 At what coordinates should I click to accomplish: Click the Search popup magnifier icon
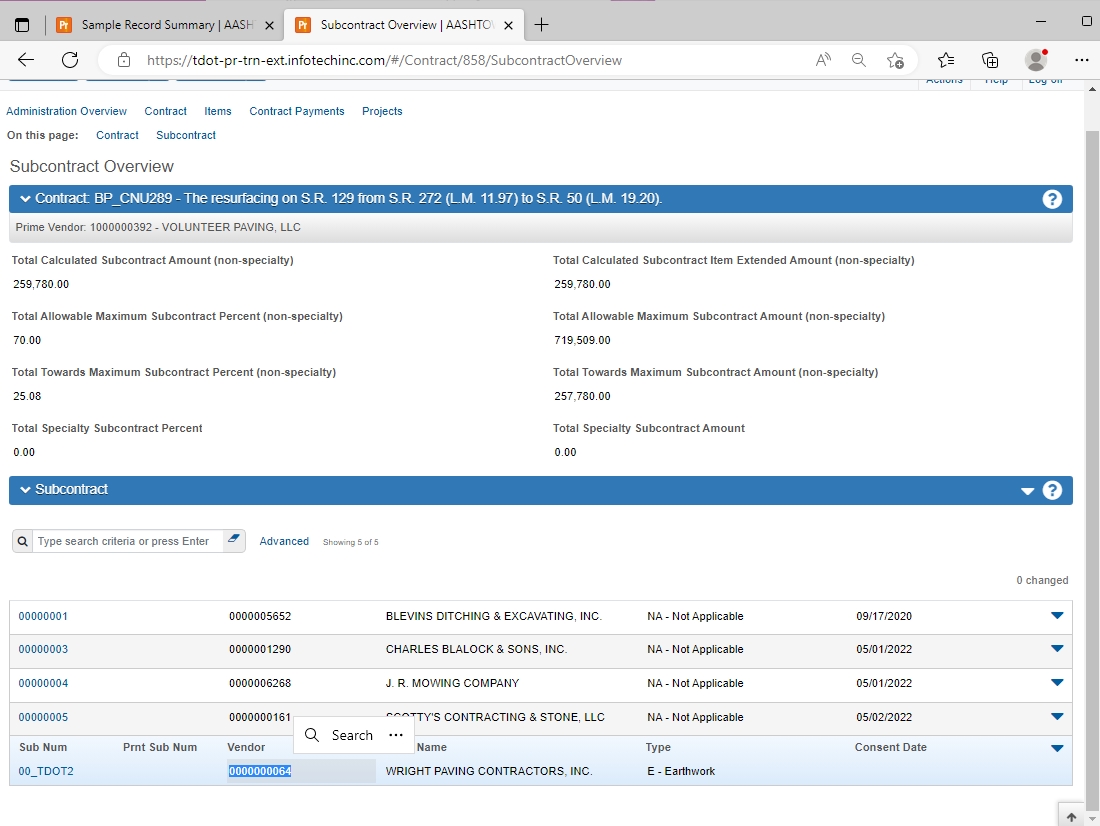click(x=312, y=735)
